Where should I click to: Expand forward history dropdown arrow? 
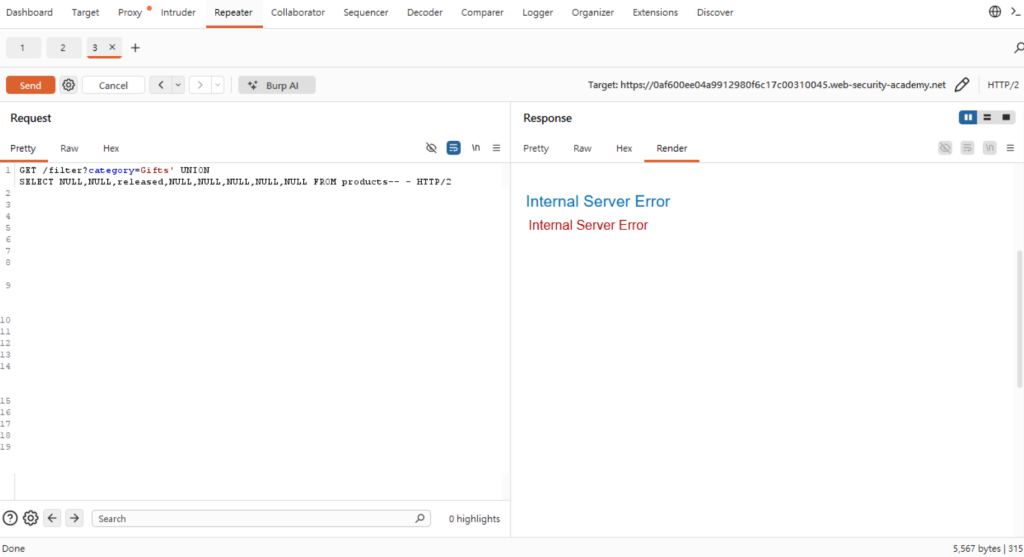(x=217, y=85)
